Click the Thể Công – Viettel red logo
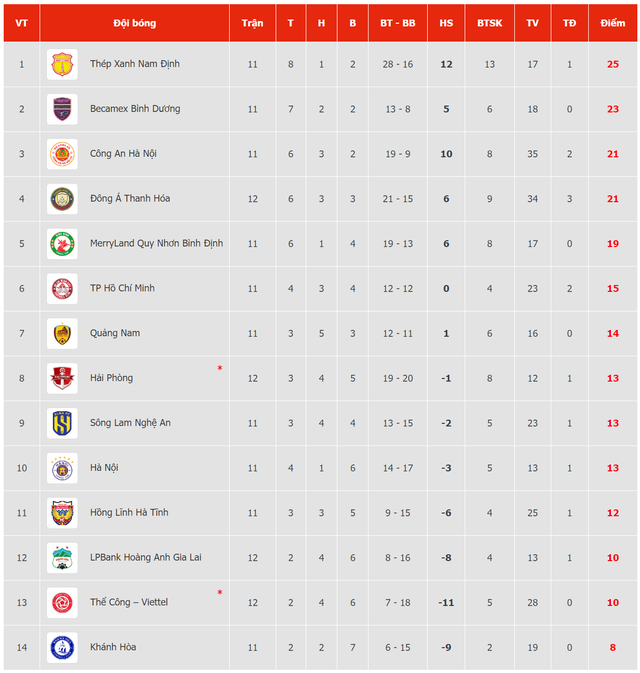This screenshot has height=673, width=640. coord(62,603)
